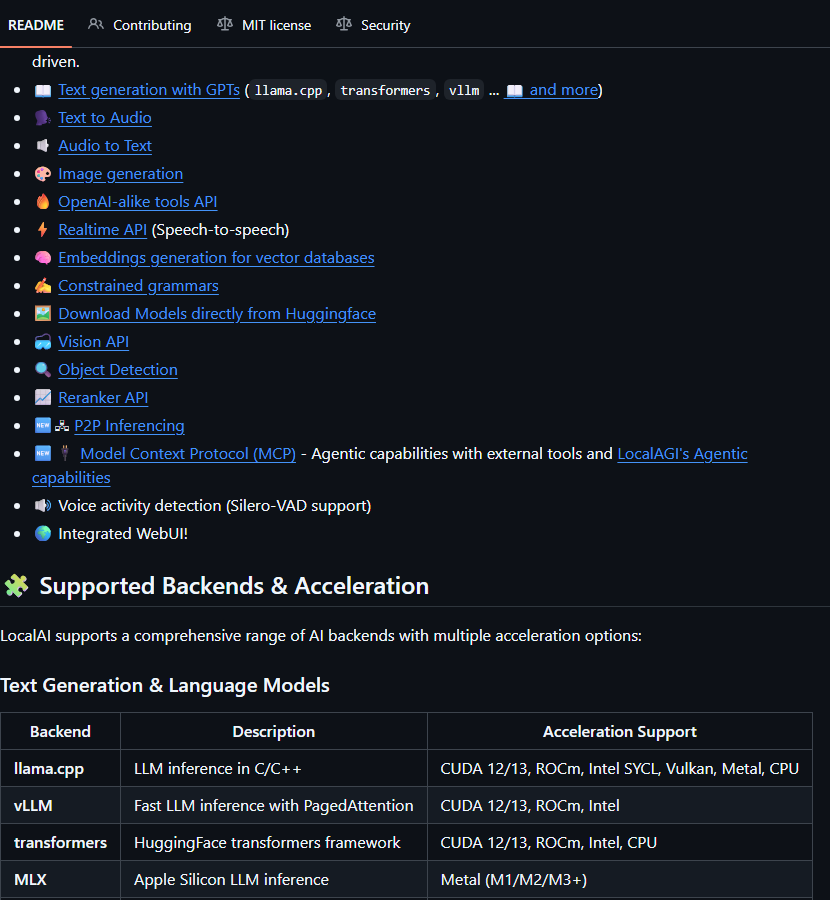The image size is (830, 900).
Task: Click the palette emoji next to Image generation
Action: pyautogui.click(x=43, y=174)
